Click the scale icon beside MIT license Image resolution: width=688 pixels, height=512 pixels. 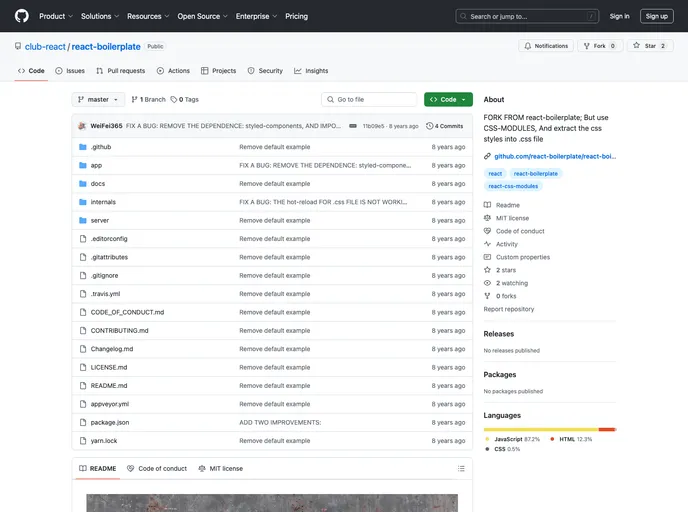click(487, 218)
